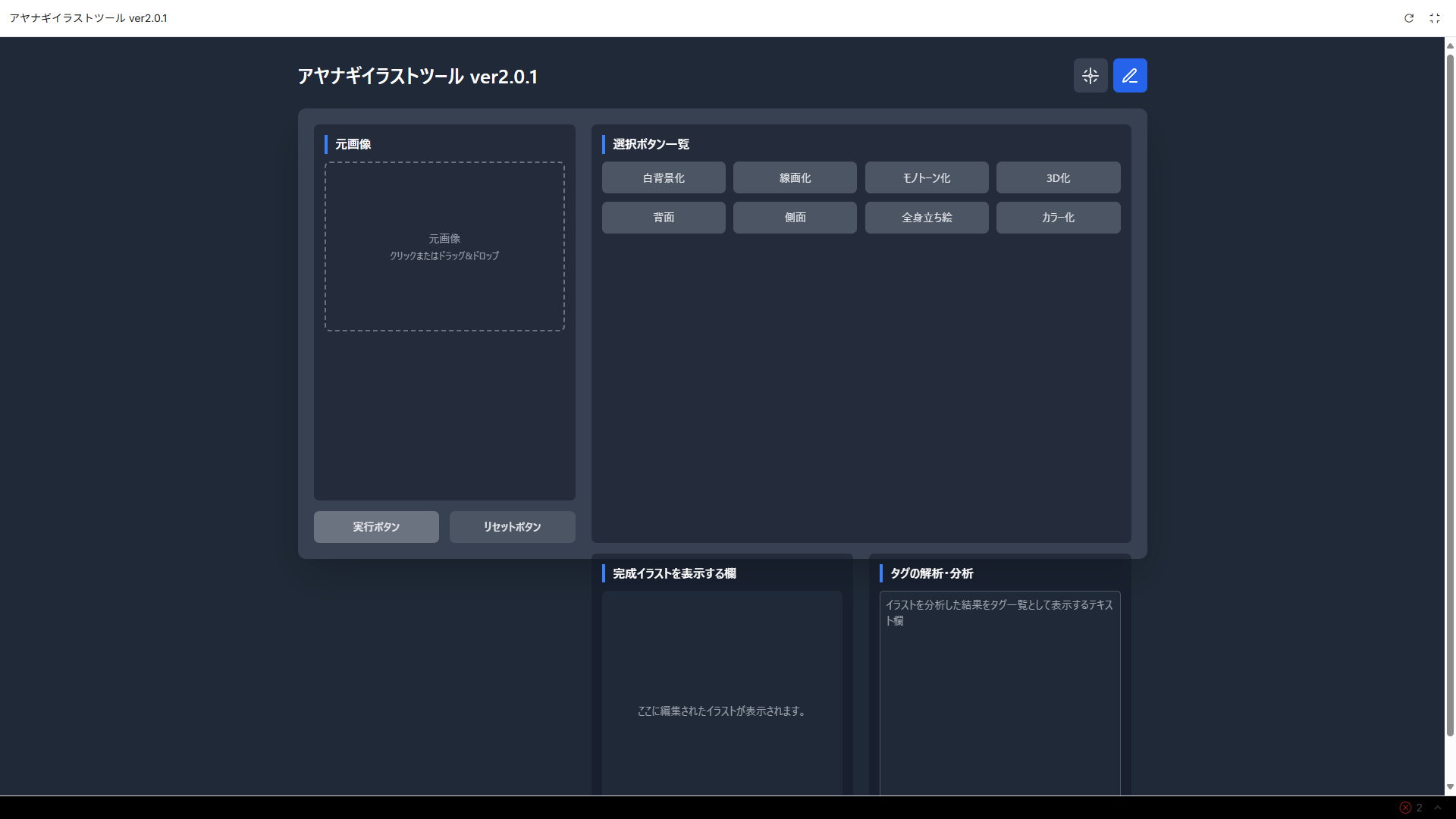The width and height of the screenshot is (1456, 819).
Task: Click the 元画像 upload drop zone
Action: [444, 246]
